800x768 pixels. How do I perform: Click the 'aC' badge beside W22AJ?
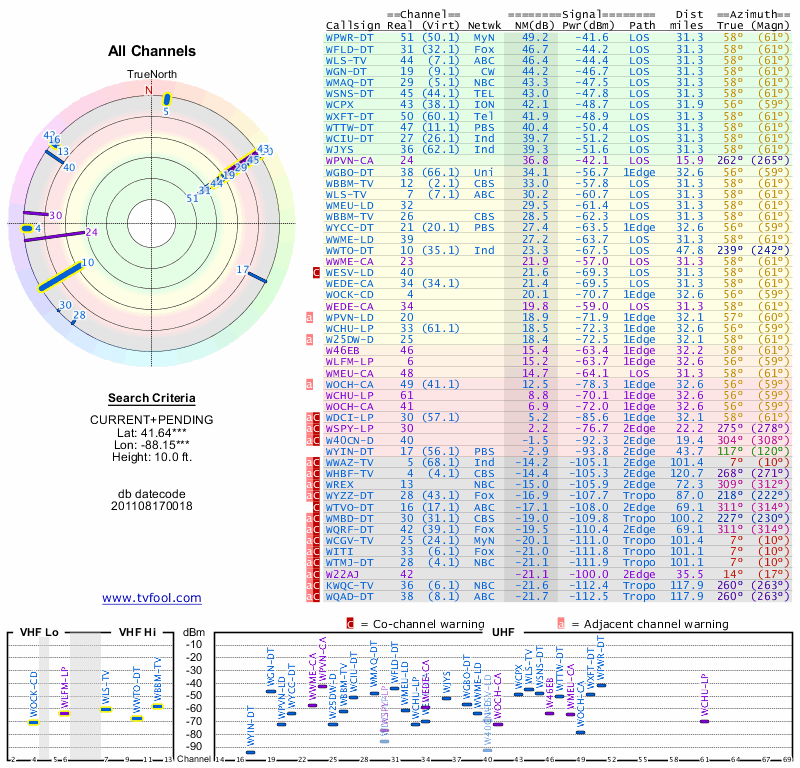(313, 574)
